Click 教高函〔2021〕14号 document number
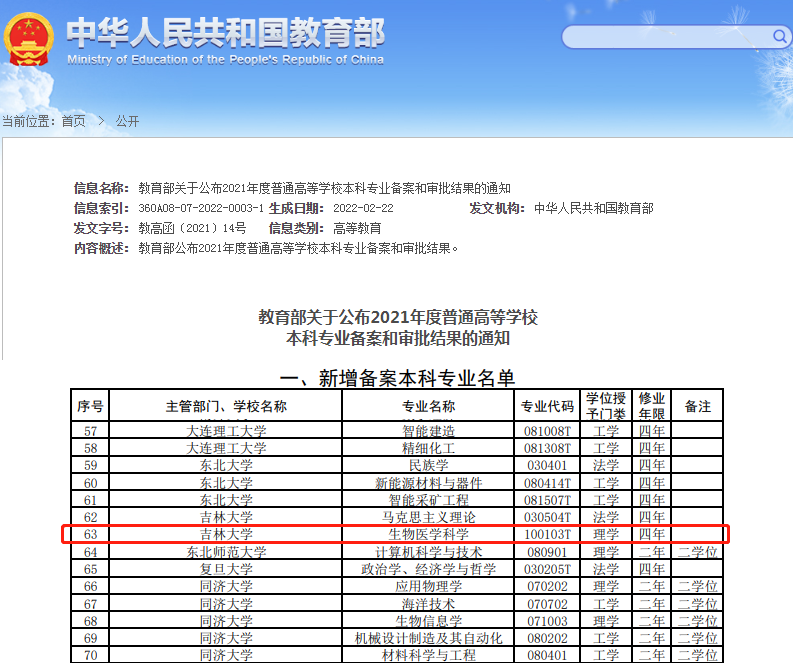The image size is (793, 668). (192, 229)
